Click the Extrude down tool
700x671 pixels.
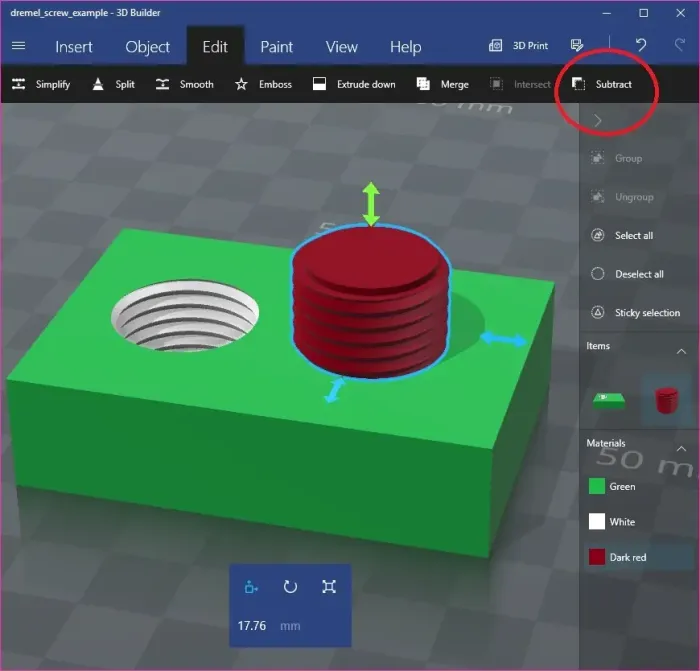tap(354, 84)
